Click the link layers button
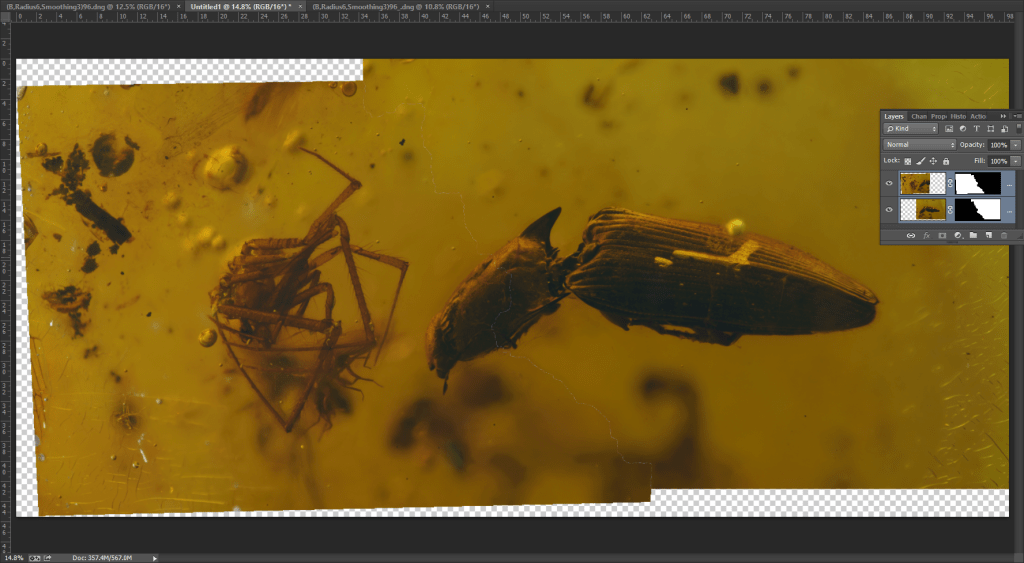This screenshot has height=563, width=1024. (910, 236)
